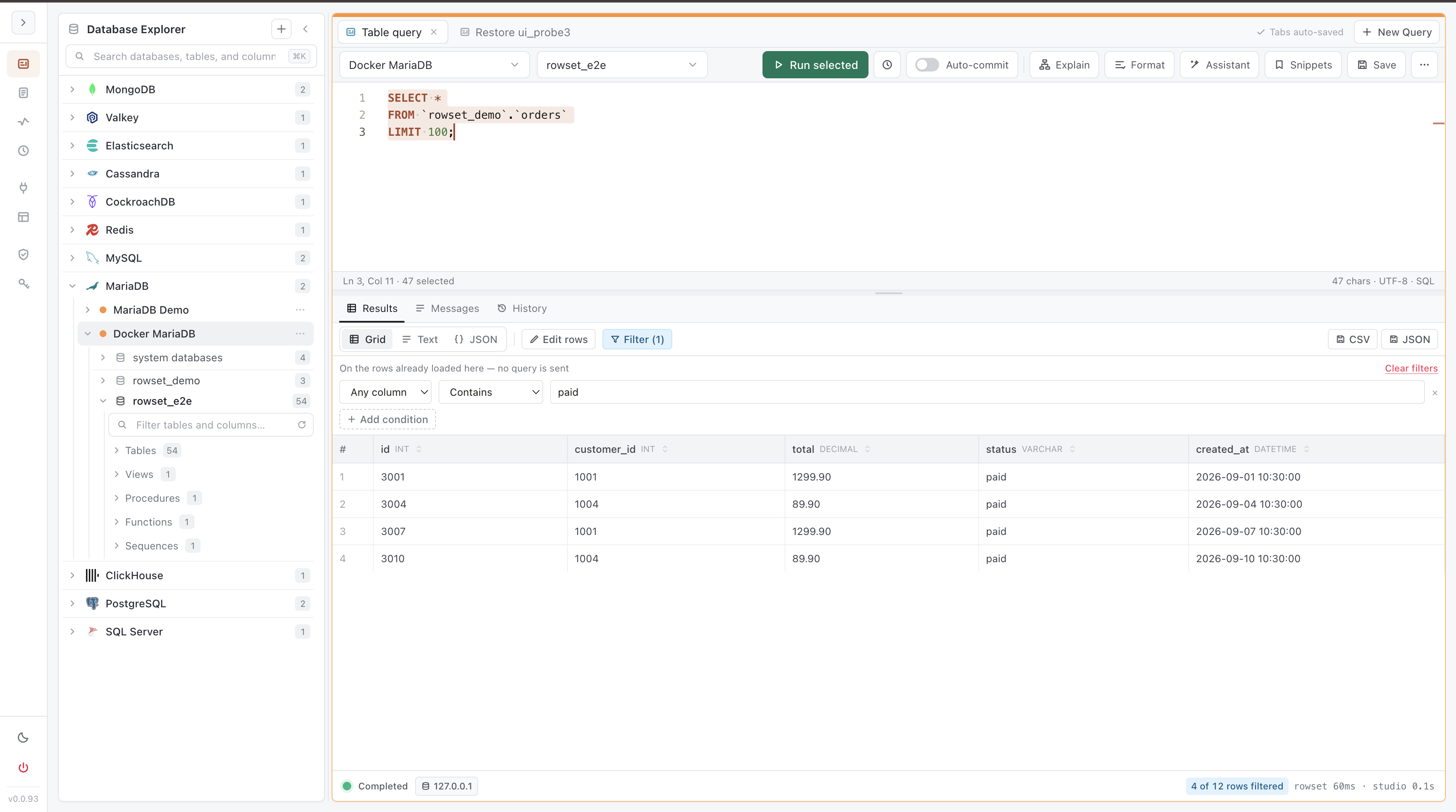Expand the ClickHouse group

click(x=72, y=575)
